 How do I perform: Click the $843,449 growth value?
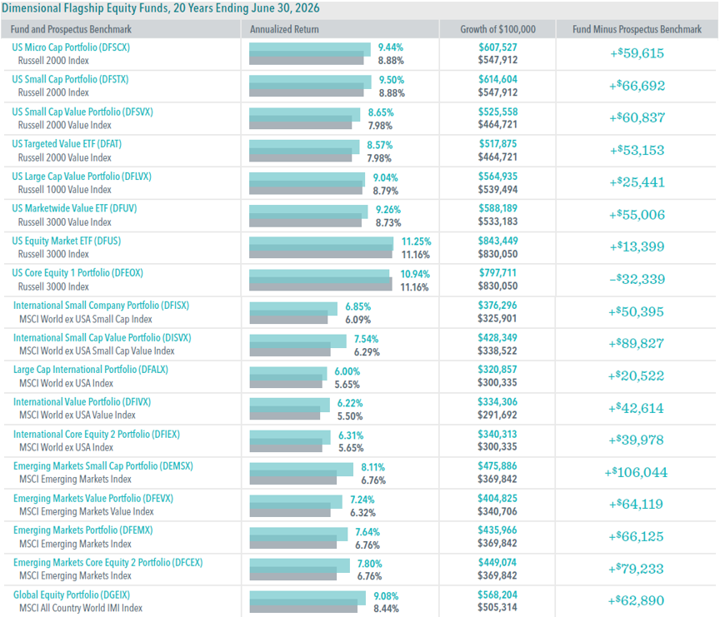click(x=498, y=241)
